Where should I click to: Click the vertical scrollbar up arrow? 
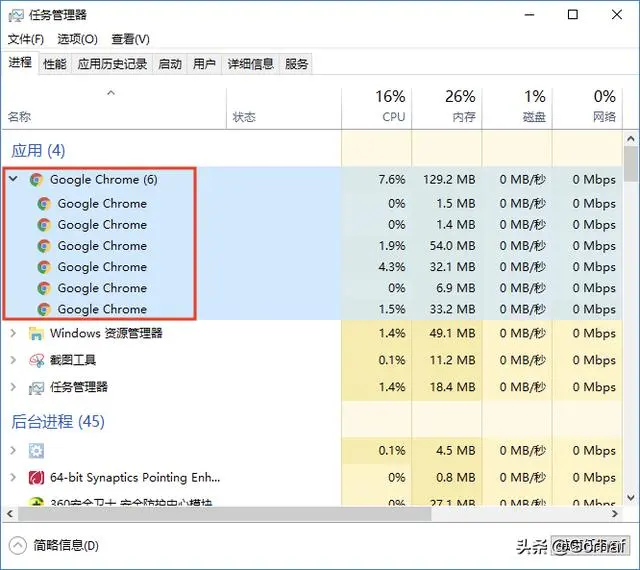pos(631,139)
